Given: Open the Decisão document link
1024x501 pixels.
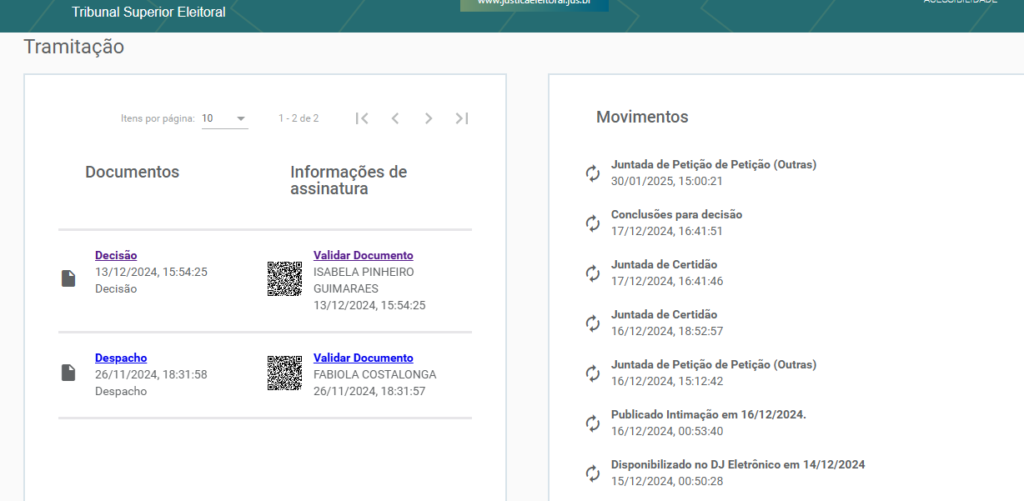Looking at the screenshot, I should (x=116, y=255).
